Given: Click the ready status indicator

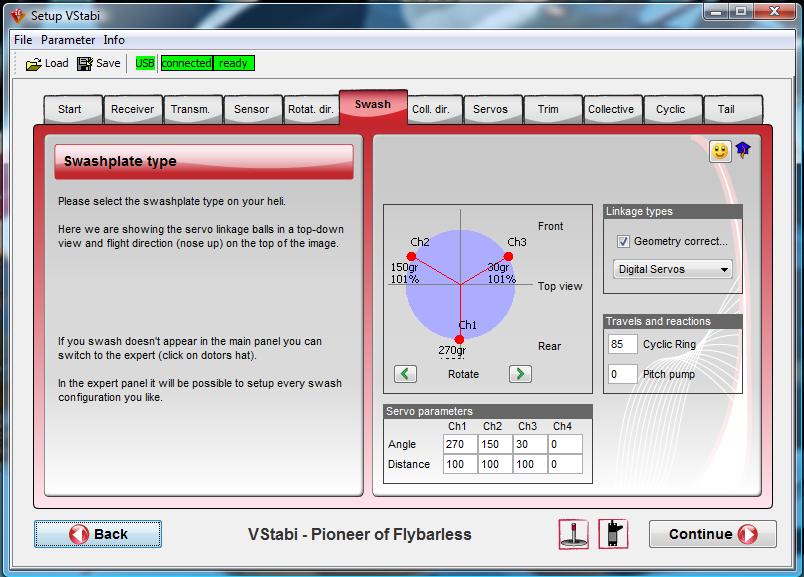Looking at the screenshot, I should 234,63.
